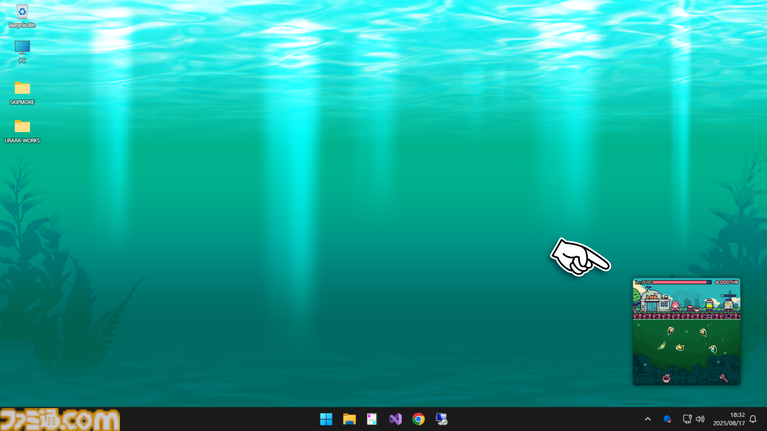Screen dimensions: 767x431
Task: Open the SKIPMORE folder
Action: click(x=22, y=90)
